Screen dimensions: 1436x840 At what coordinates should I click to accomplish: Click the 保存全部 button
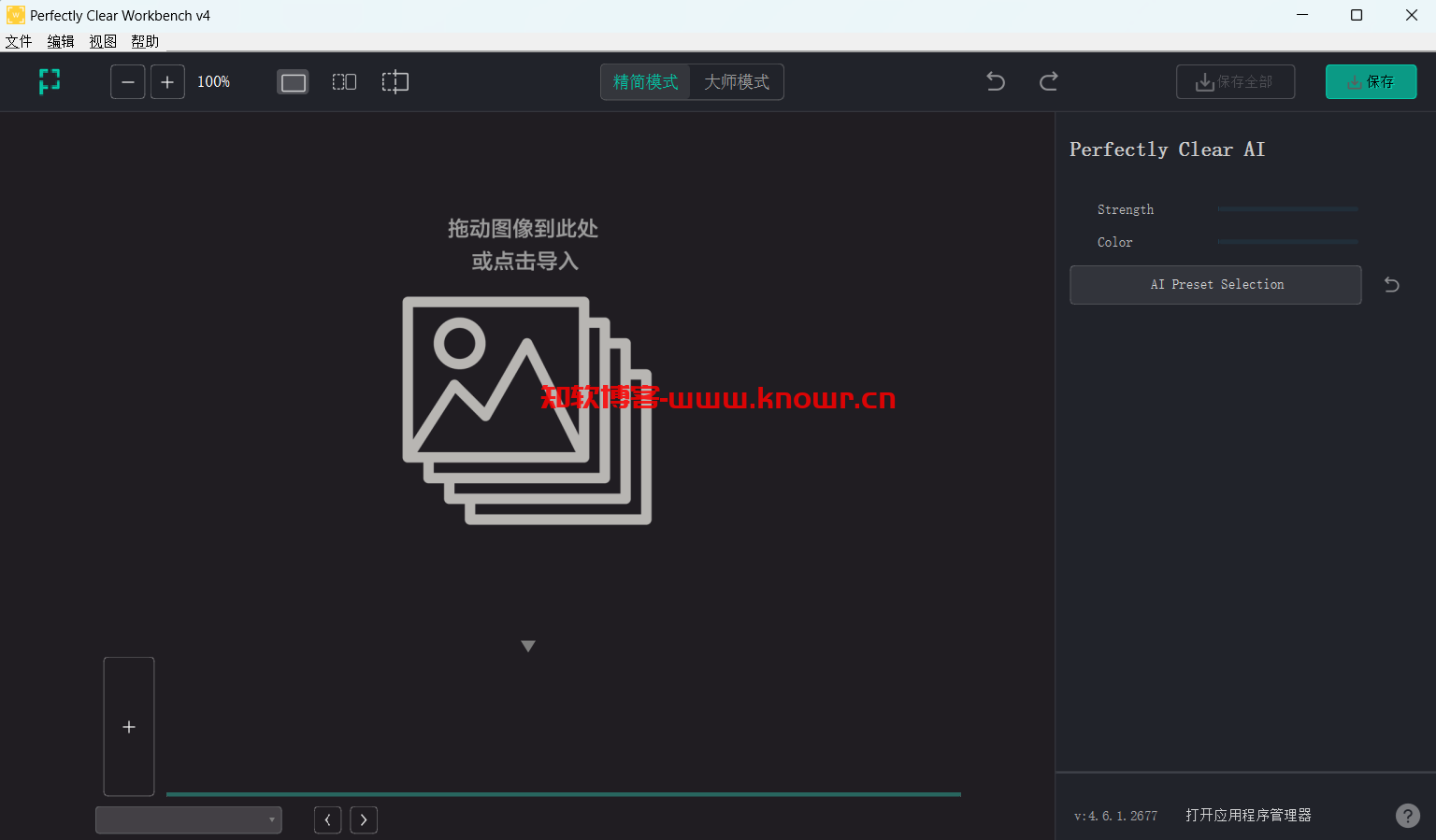[1235, 82]
